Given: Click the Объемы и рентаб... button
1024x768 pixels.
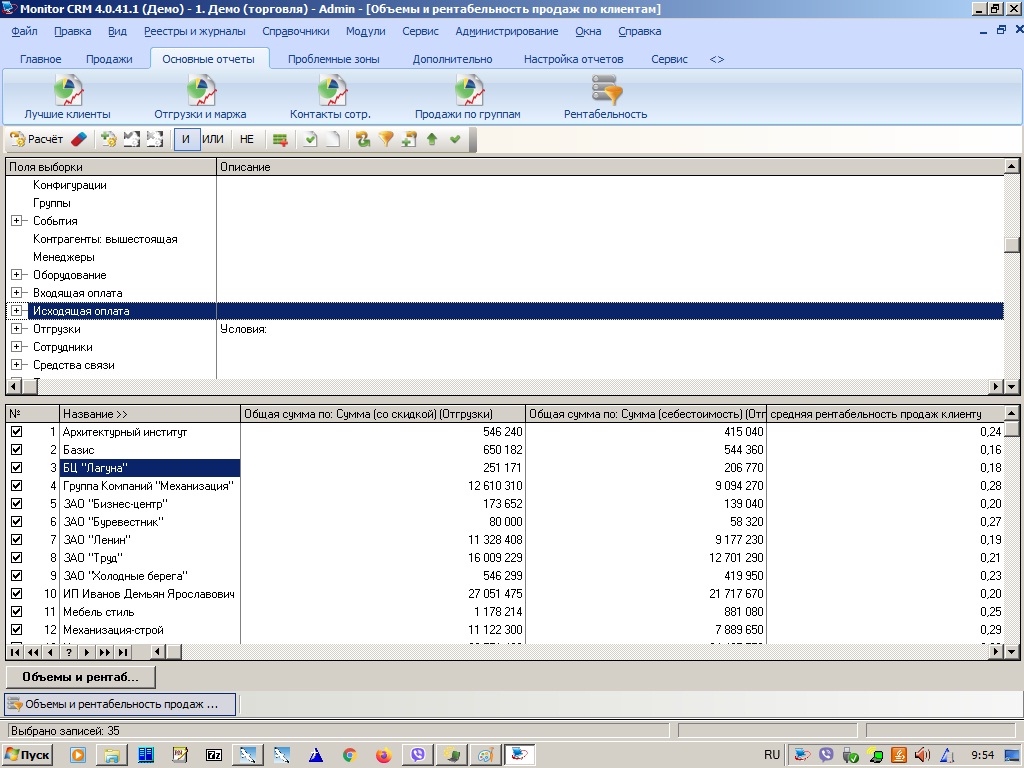Looking at the screenshot, I should coord(80,677).
